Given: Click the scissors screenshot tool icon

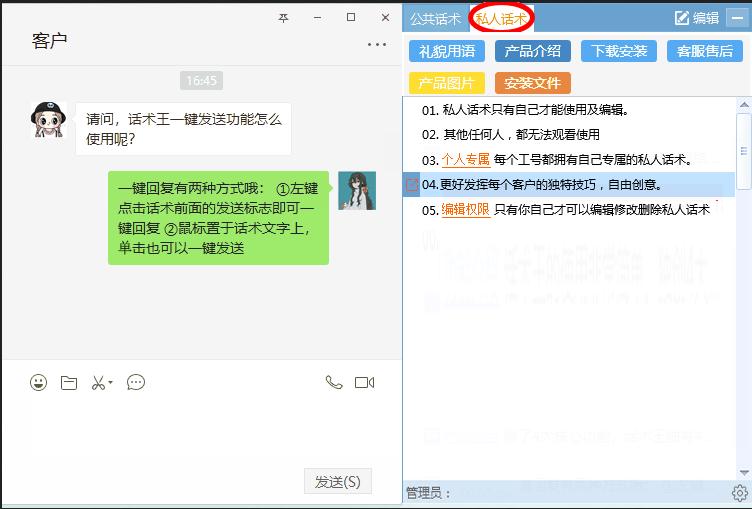Looking at the screenshot, I should tap(98, 382).
